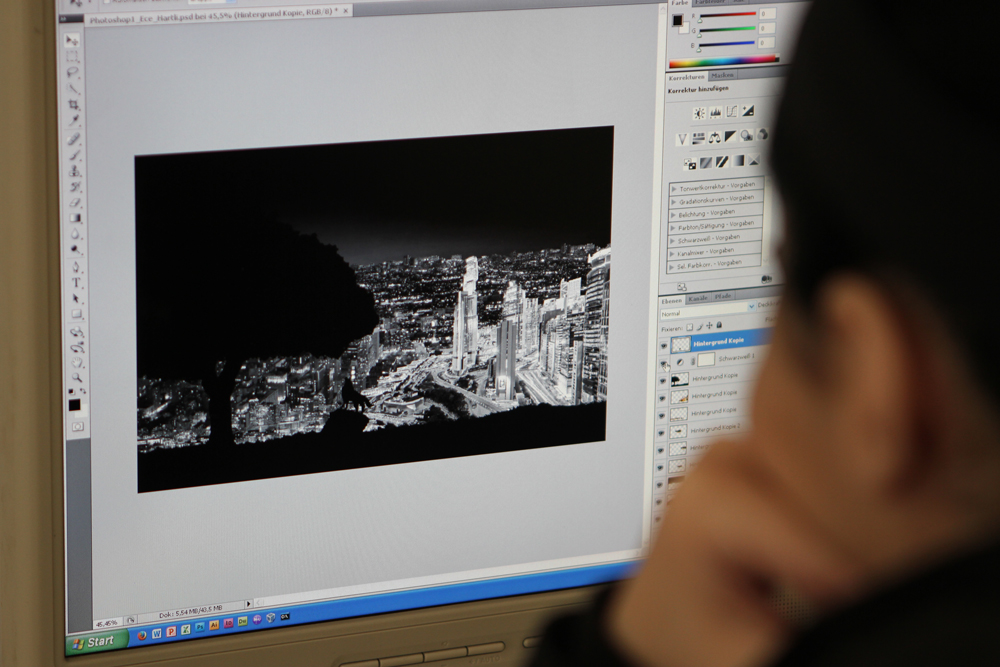Toggle Quick Mask mode in toolbox
This screenshot has width=1000, height=667.
[x=78, y=427]
